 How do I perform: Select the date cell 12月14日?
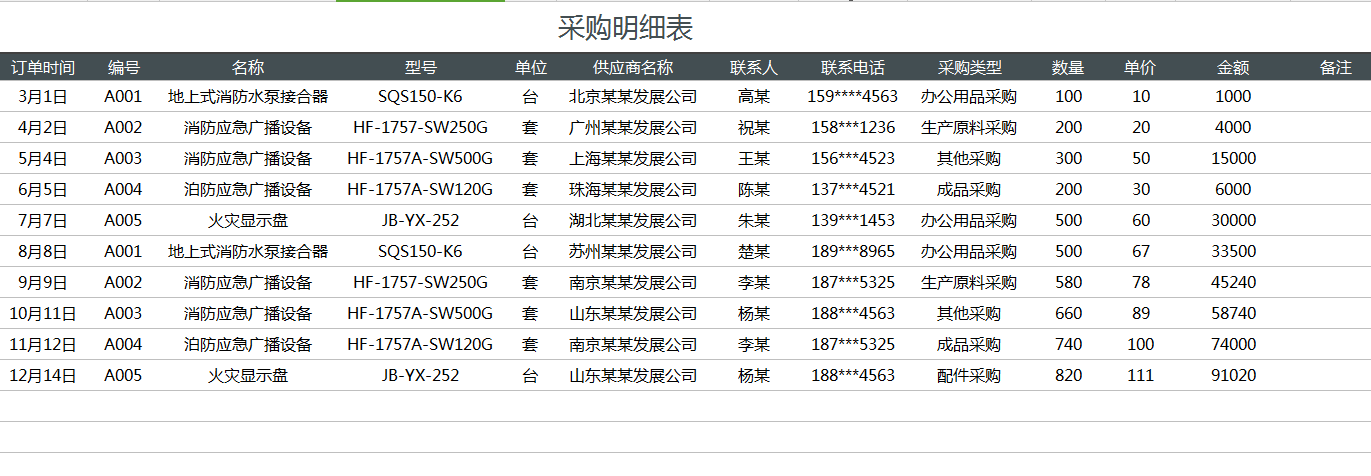(43, 376)
